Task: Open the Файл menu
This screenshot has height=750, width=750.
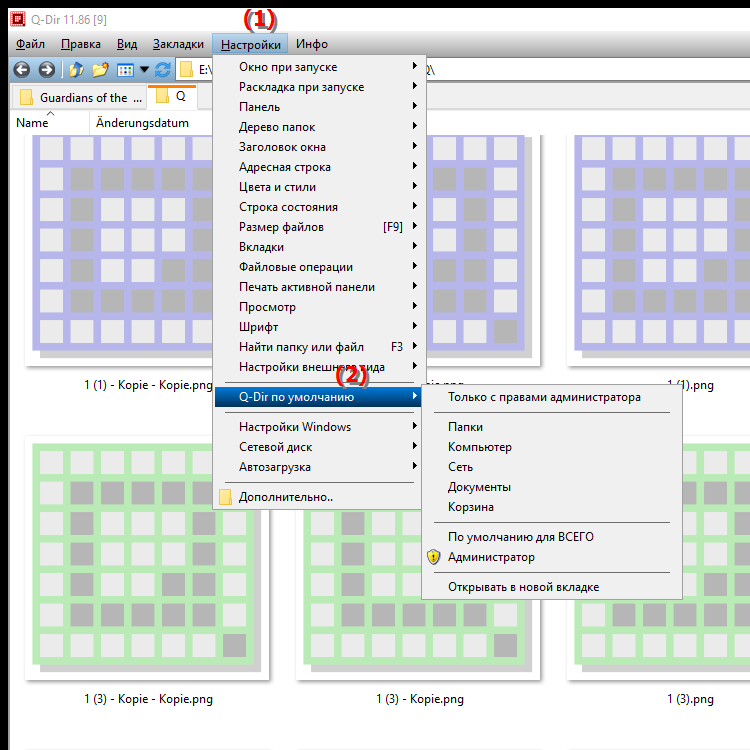Action: pos(30,44)
